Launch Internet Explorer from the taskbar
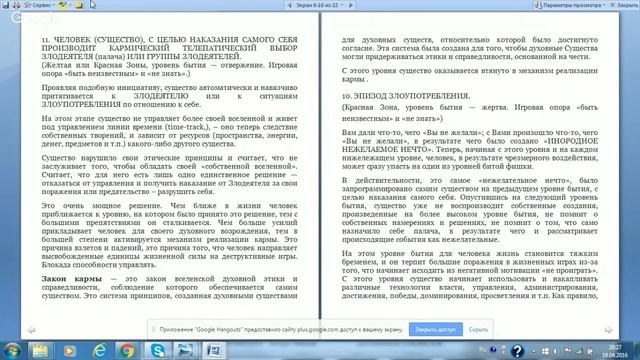 (x=99, y=351)
